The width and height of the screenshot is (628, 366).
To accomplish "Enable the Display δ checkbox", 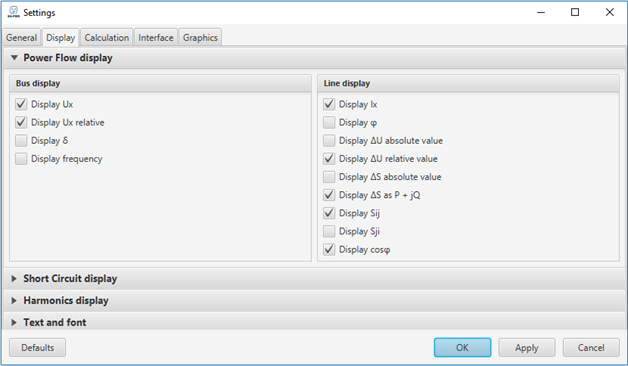I will pos(21,141).
